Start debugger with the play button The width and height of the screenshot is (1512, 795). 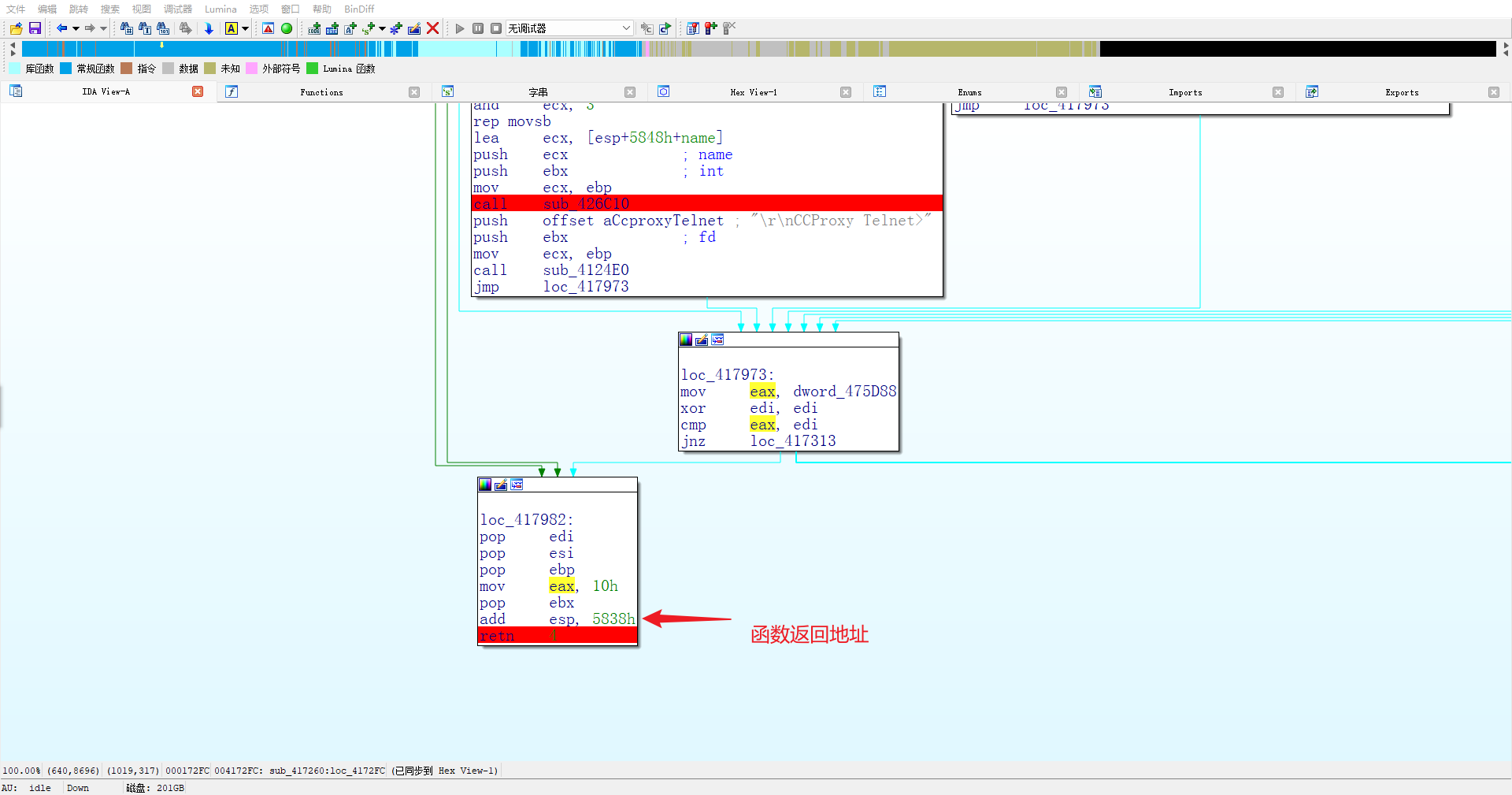tap(460, 28)
